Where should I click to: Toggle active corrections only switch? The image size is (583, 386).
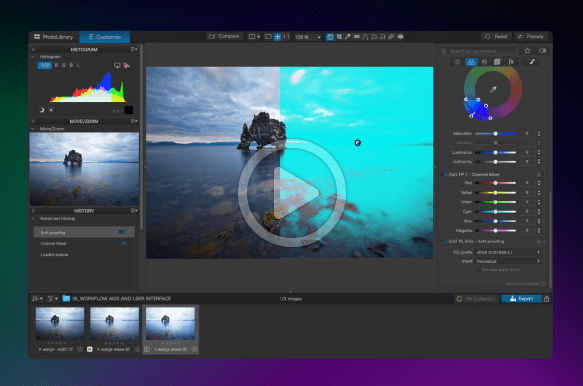click(542, 51)
